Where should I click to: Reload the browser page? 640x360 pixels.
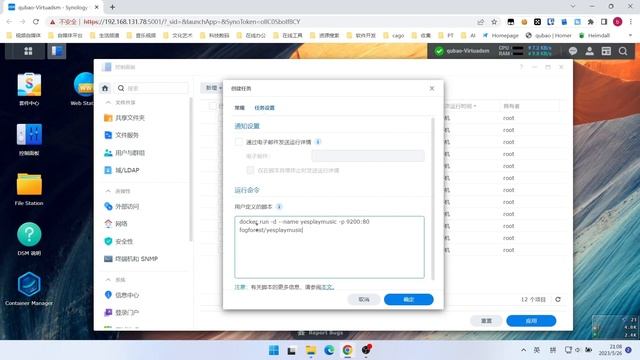click(x=36, y=22)
